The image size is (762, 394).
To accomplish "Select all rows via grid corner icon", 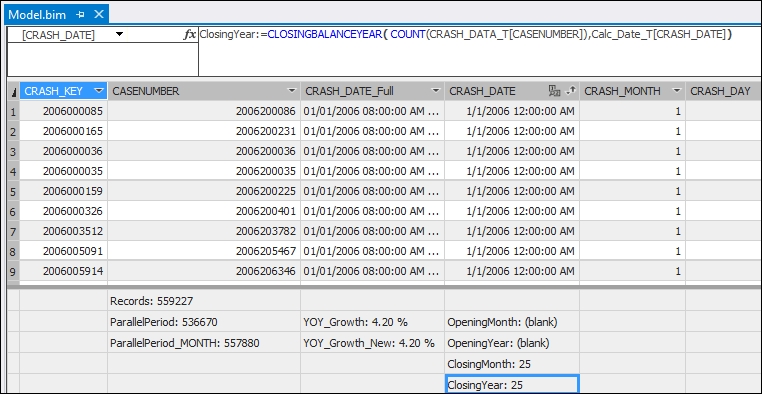I will point(13,91).
